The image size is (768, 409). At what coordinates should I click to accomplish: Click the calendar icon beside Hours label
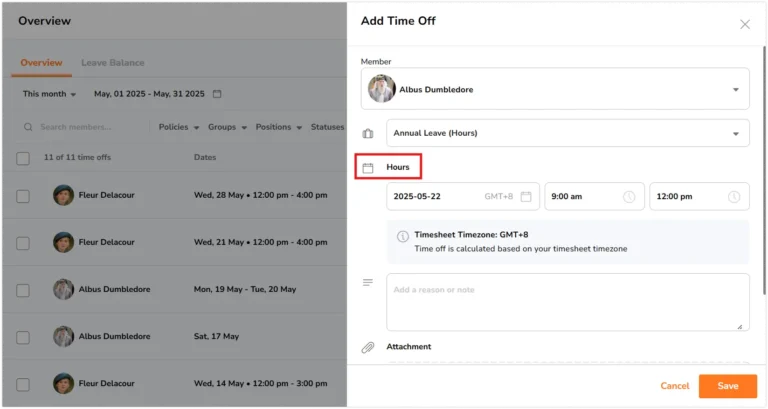(368, 167)
